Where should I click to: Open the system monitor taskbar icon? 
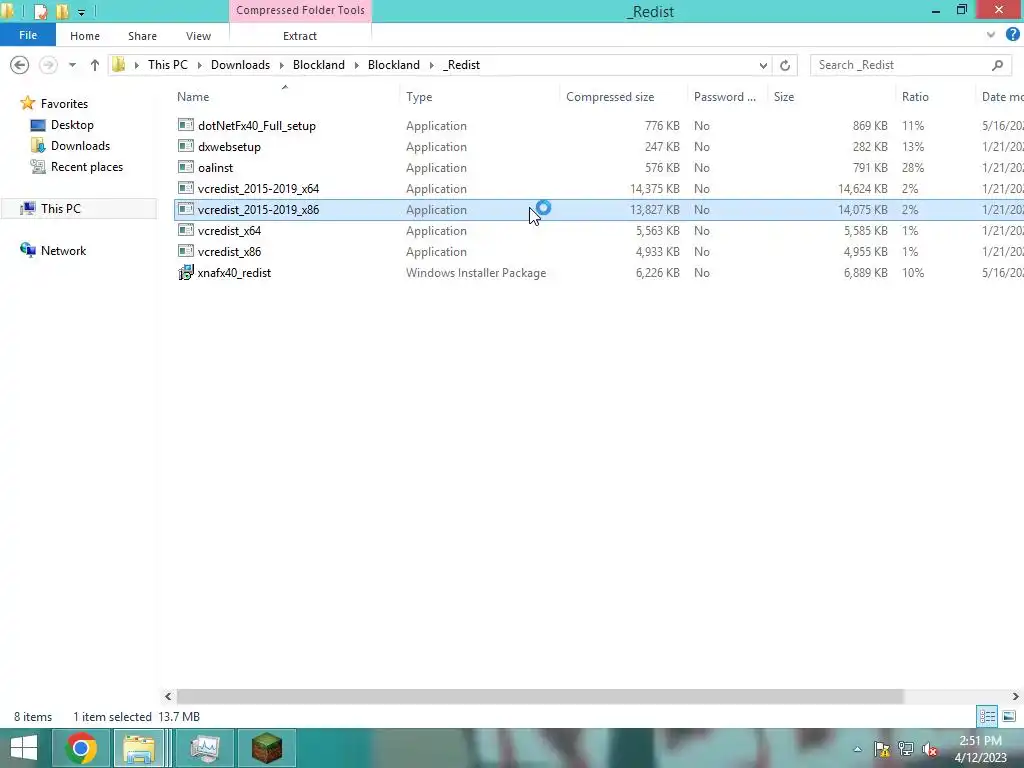pyautogui.click(x=205, y=748)
